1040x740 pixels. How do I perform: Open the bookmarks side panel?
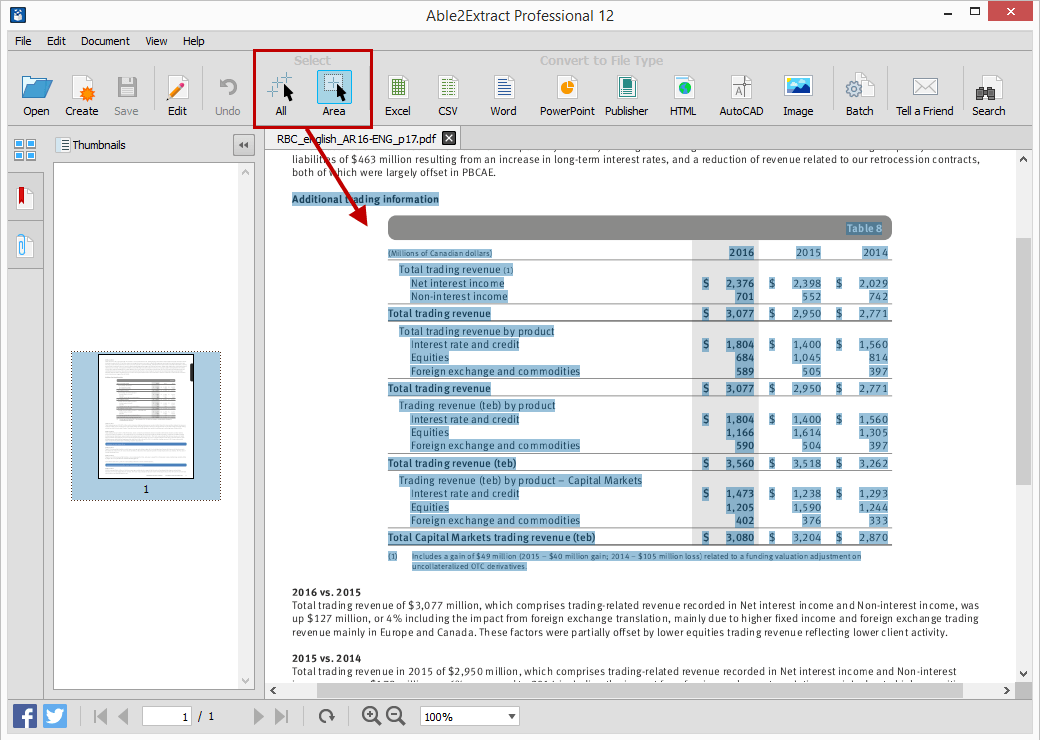tap(25, 197)
